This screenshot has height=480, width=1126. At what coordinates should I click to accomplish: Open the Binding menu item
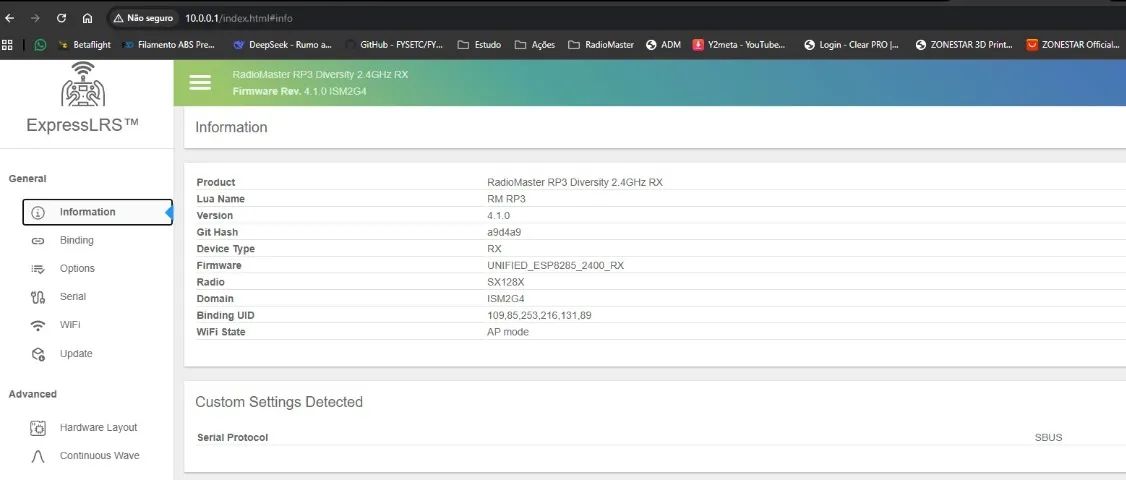pyautogui.click(x=77, y=241)
